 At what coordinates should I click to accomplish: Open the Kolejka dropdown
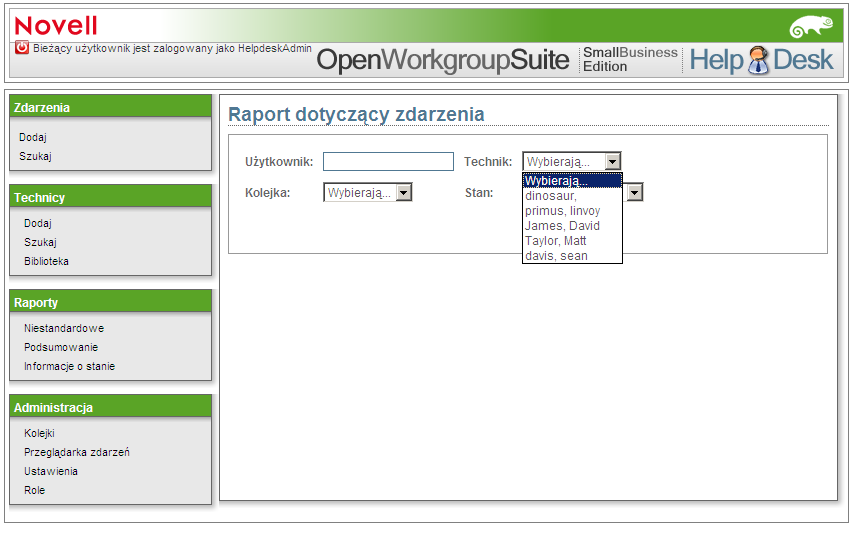367,192
